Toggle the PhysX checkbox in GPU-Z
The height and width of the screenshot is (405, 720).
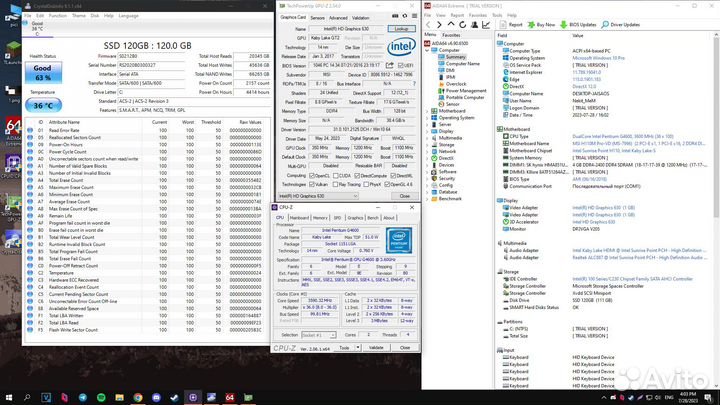coord(366,185)
